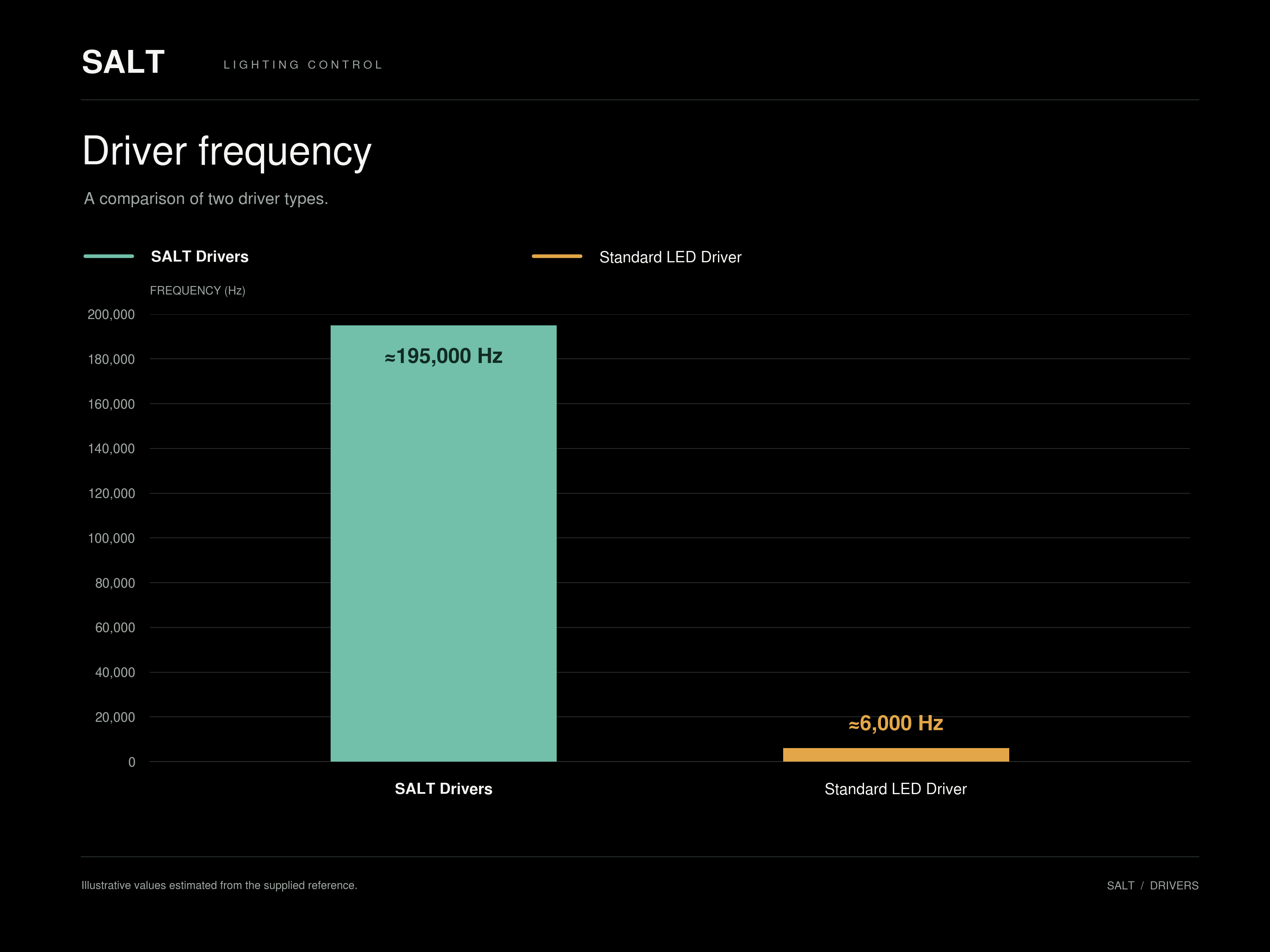Click the 60,000 axis tick label

115,628
